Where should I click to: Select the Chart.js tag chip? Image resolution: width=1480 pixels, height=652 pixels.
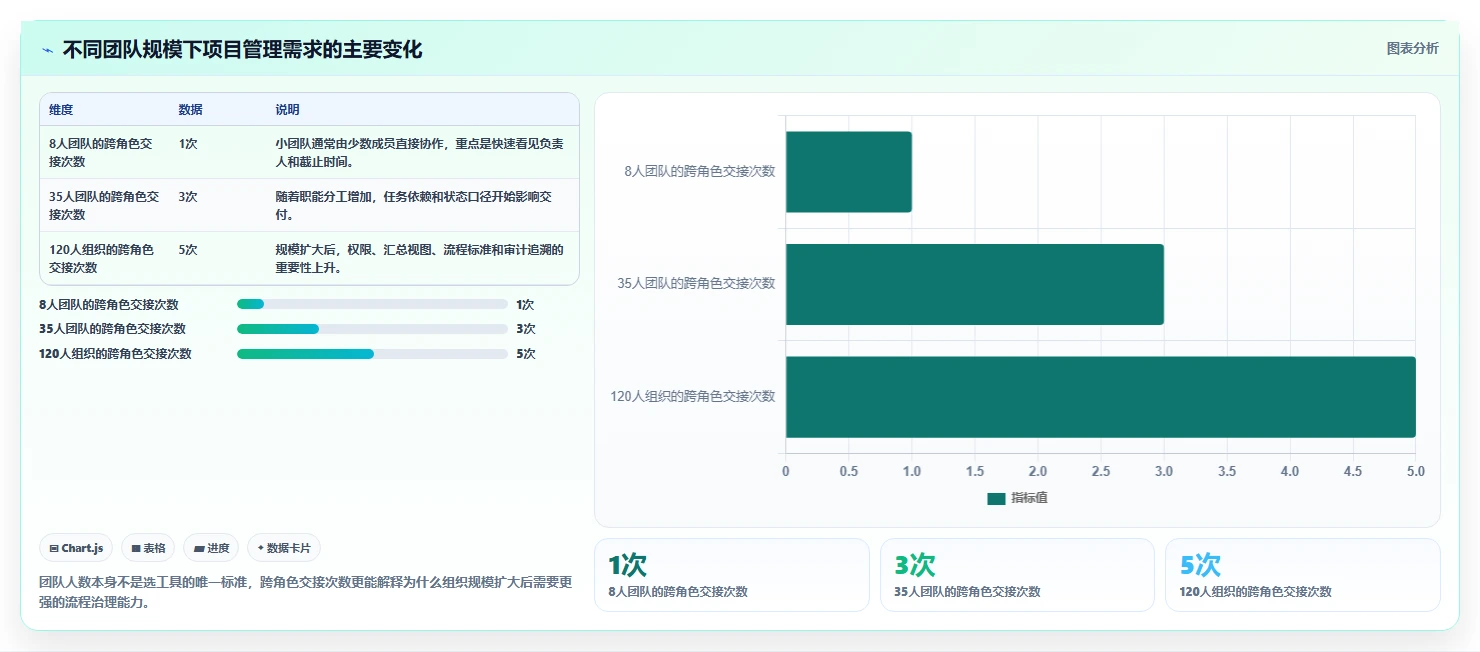pos(76,548)
